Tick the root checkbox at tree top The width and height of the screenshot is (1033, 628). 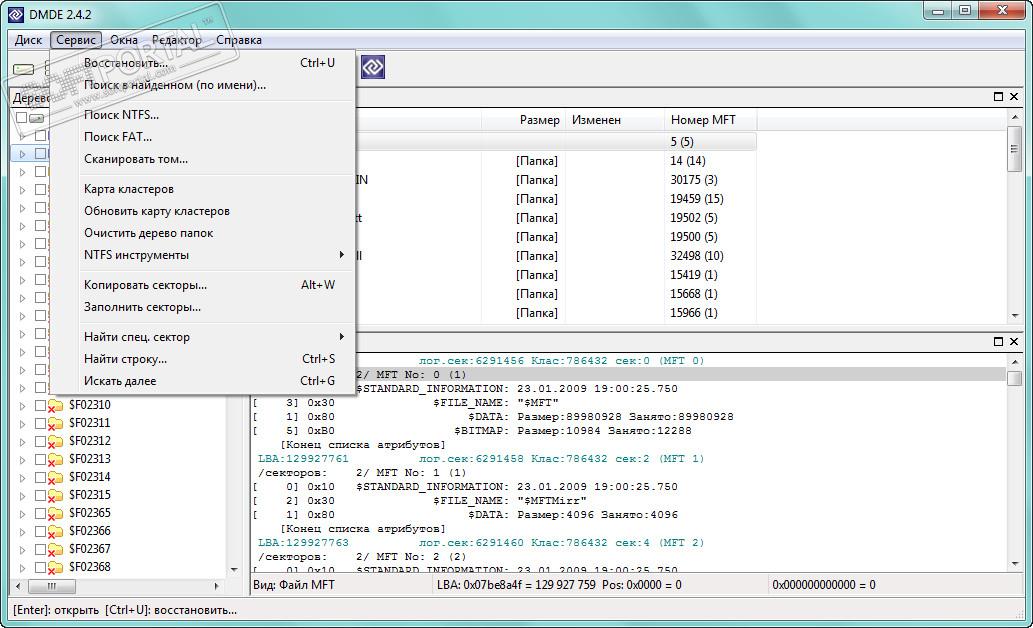click(x=22, y=117)
